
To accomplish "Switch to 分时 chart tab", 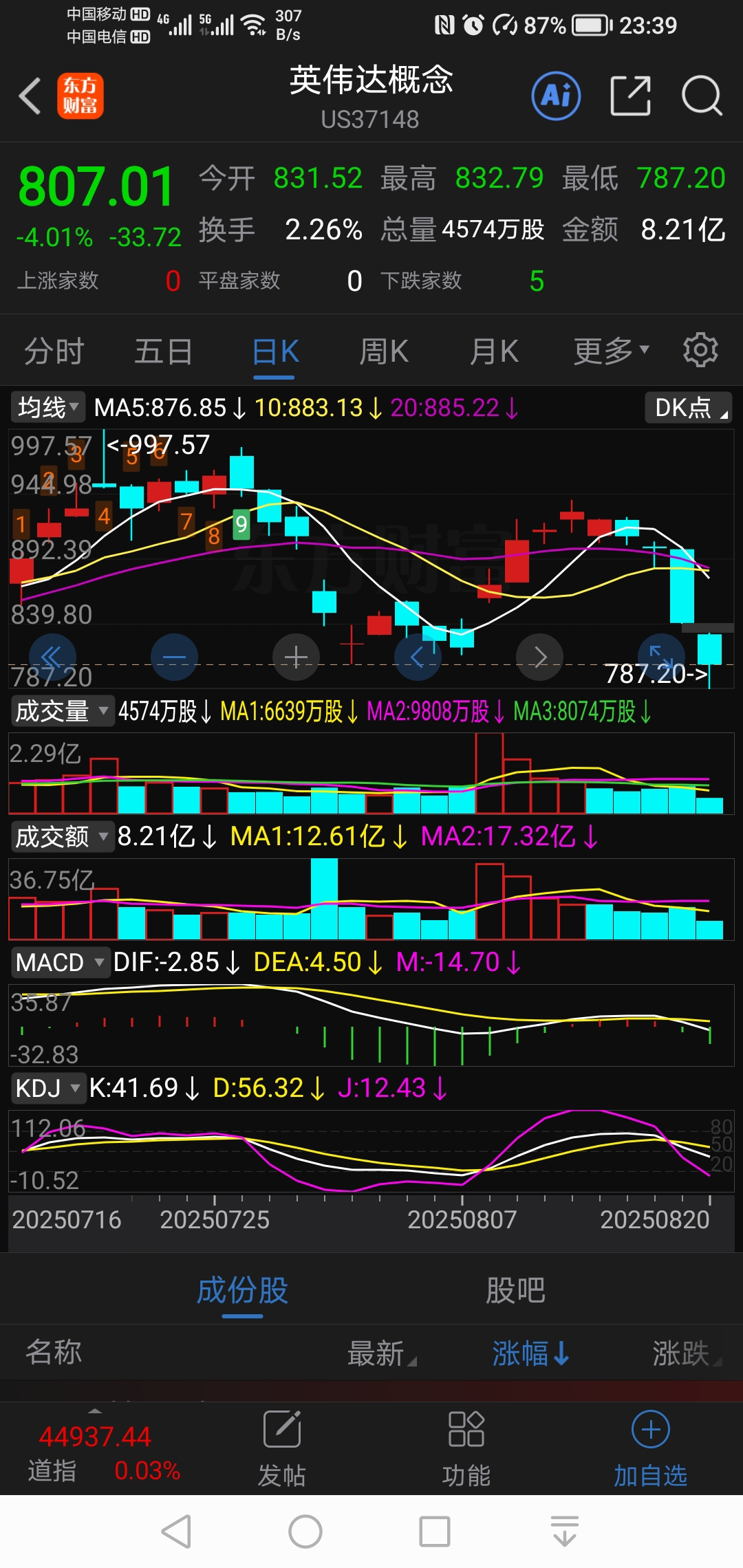I will tap(54, 351).
